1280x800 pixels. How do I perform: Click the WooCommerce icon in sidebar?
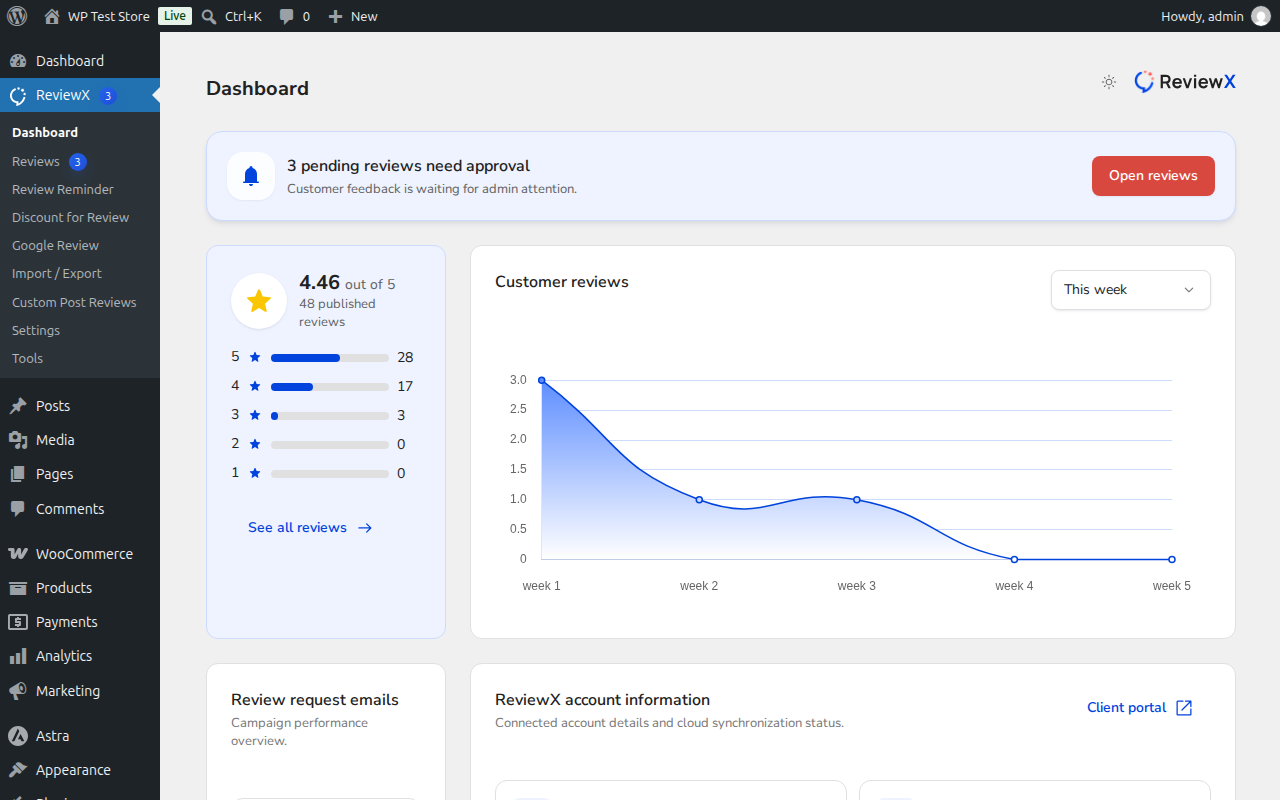pos(18,553)
